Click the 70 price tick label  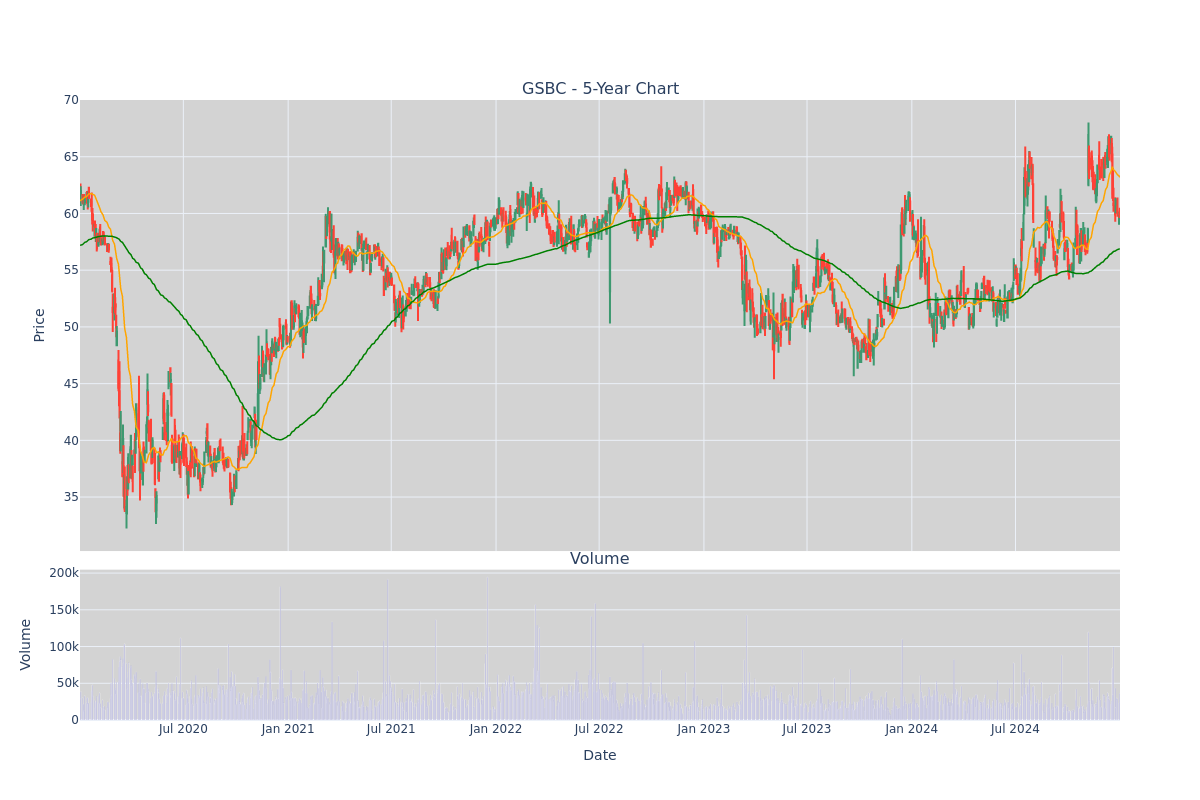pos(71,100)
